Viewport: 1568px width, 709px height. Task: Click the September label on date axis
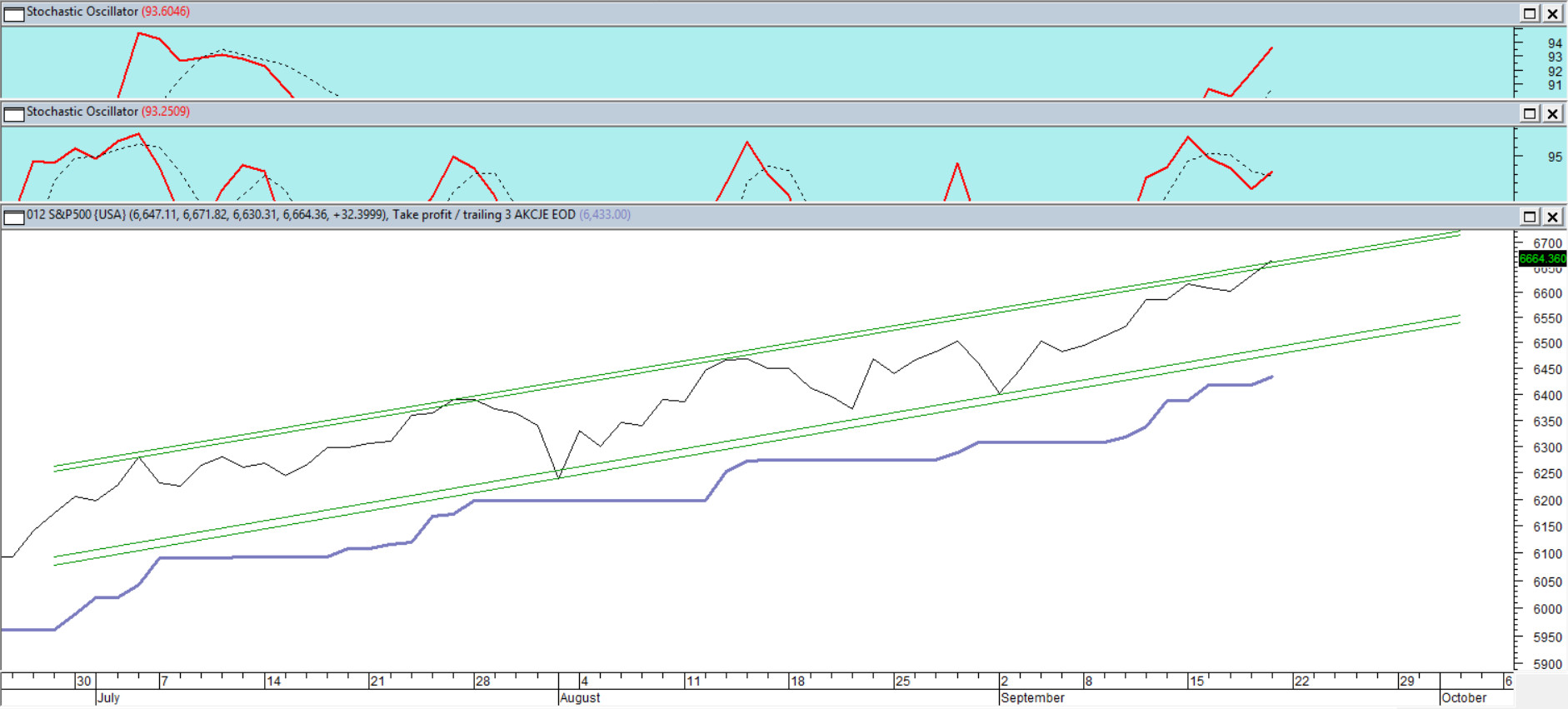click(1032, 698)
